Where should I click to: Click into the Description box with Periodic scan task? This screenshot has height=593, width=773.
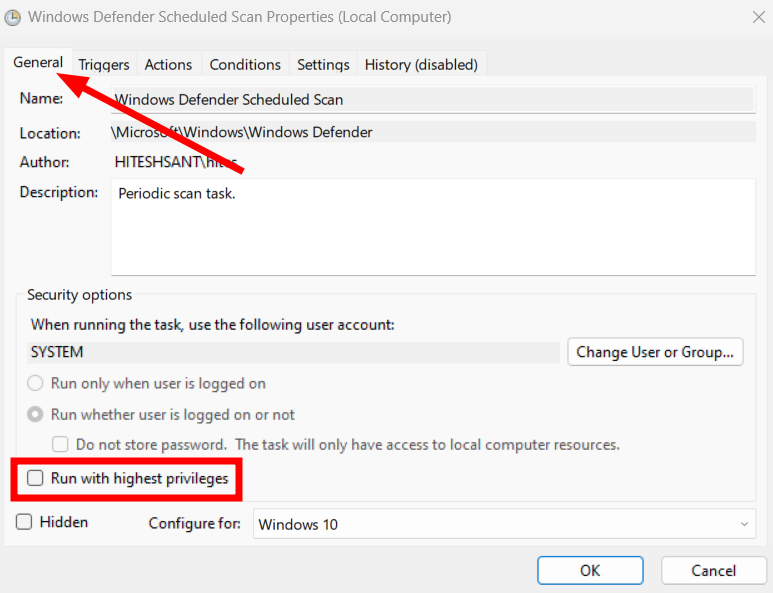(x=433, y=227)
